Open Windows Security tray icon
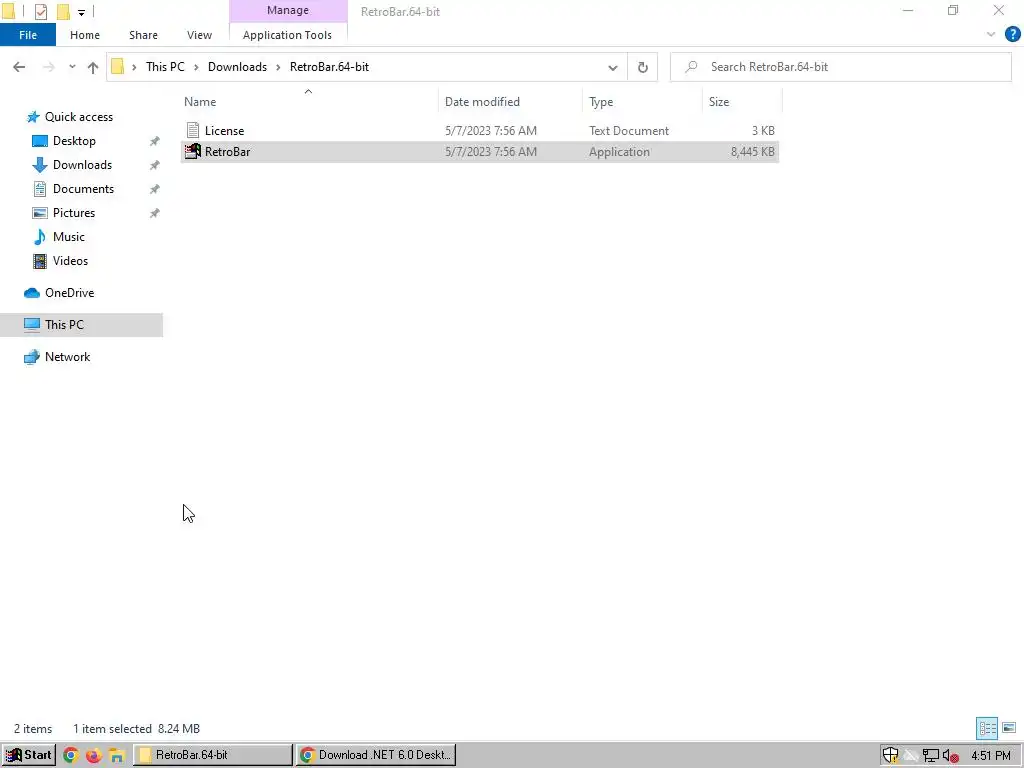Viewport: 1024px width, 768px height. tap(890, 756)
